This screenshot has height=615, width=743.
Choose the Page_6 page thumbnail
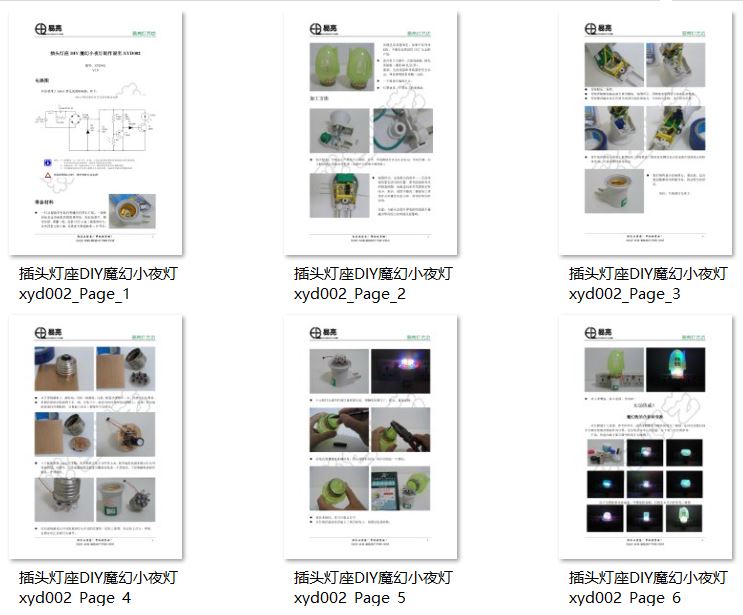point(645,437)
